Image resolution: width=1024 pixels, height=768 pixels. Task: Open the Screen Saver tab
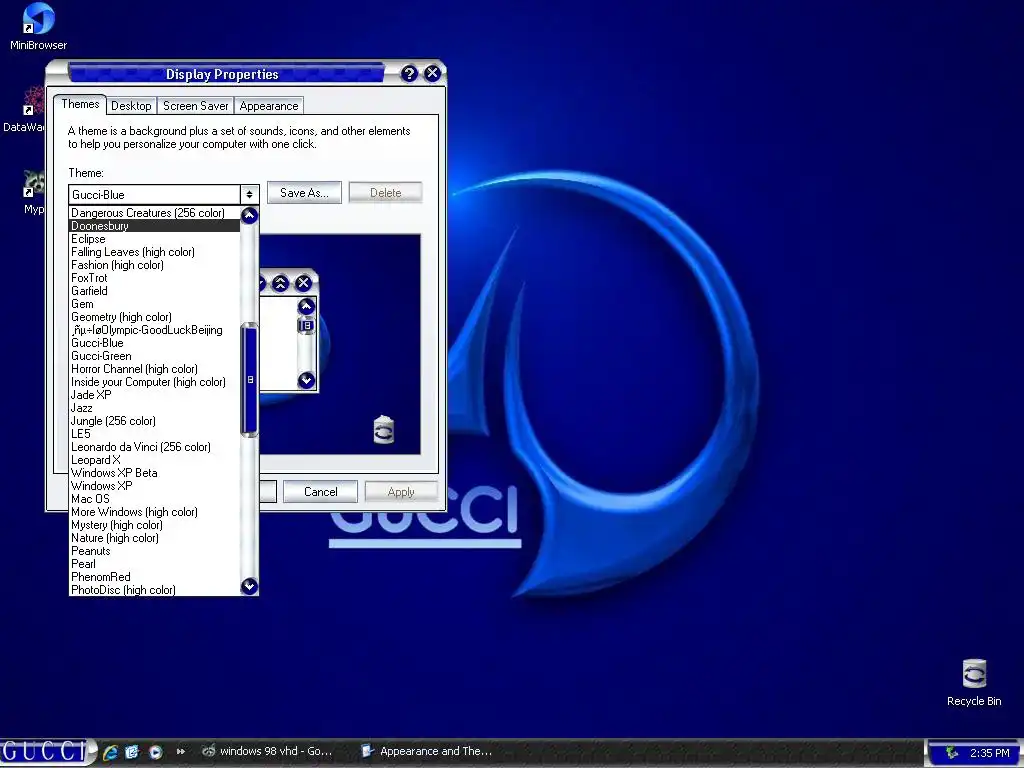[x=195, y=106]
